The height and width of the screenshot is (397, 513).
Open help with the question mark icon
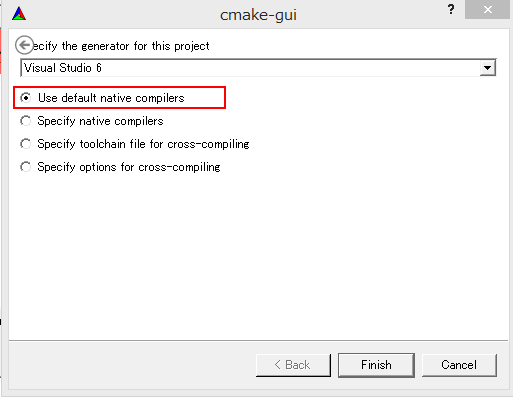click(451, 9)
